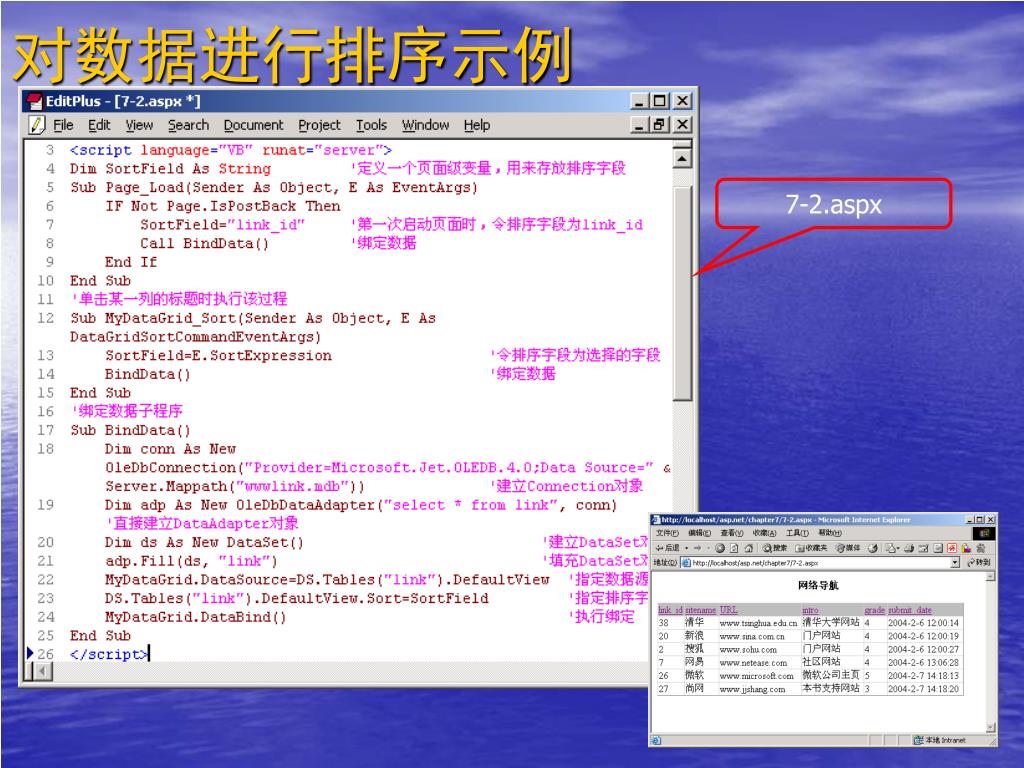Restore the EditPlus inner document window
Image resolution: width=1024 pixels, height=768 pixels.
point(660,124)
